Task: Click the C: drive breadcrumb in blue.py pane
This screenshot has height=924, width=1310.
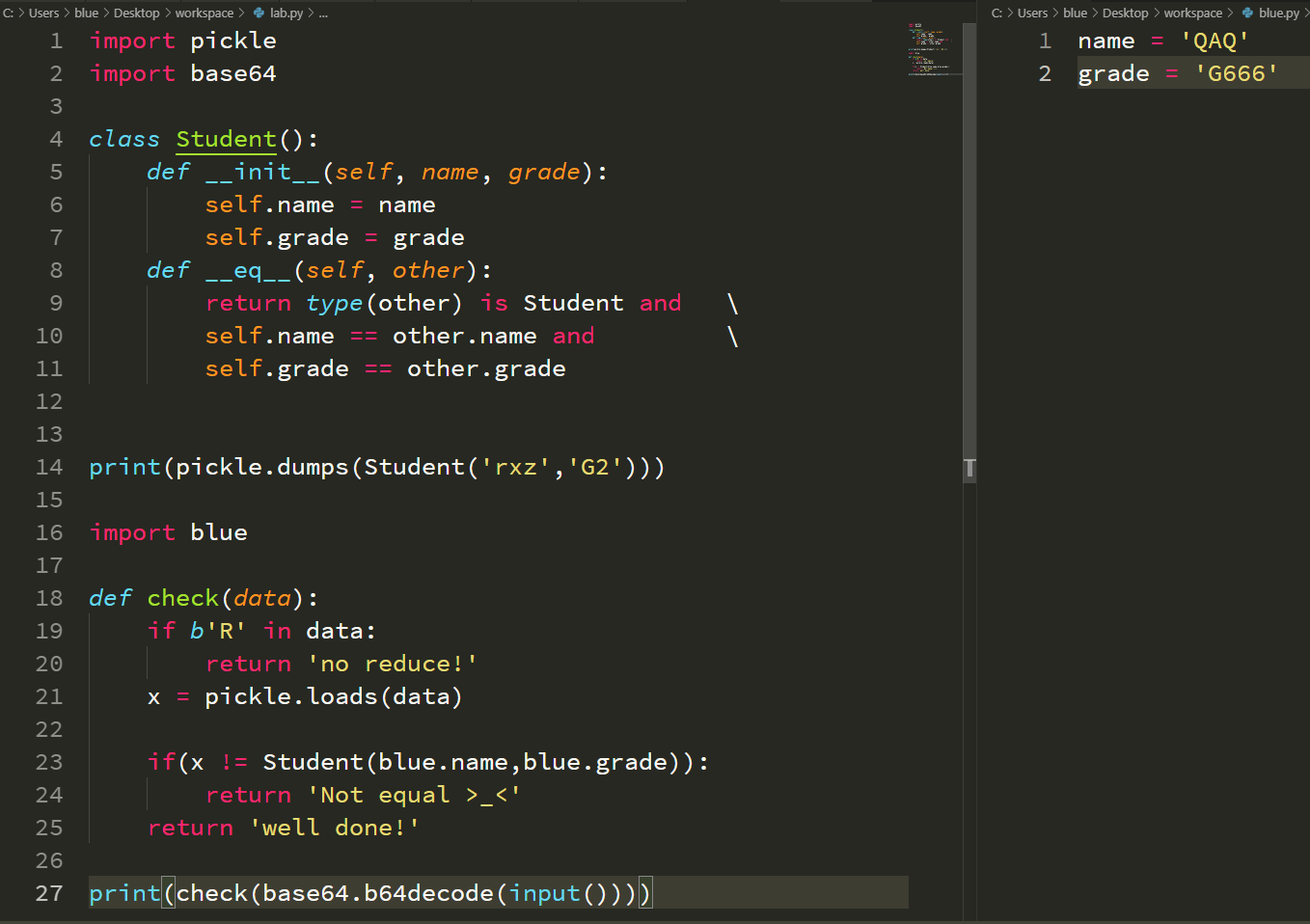Action: click(997, 13)
